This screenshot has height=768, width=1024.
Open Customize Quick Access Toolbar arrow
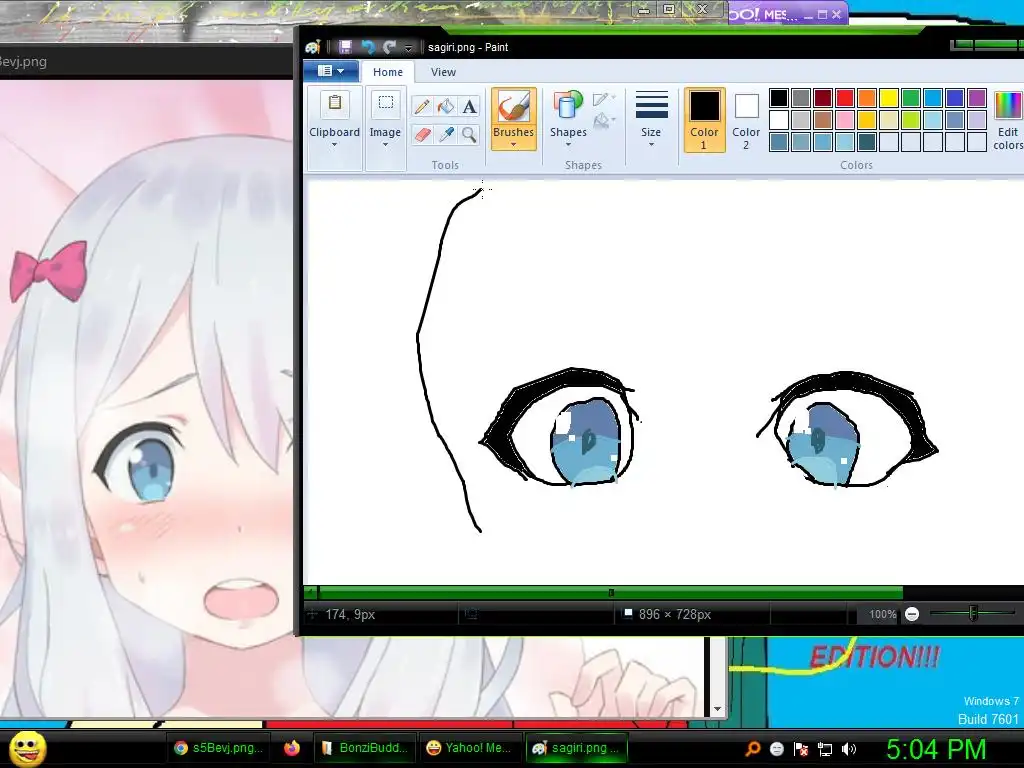click(408, 48)
